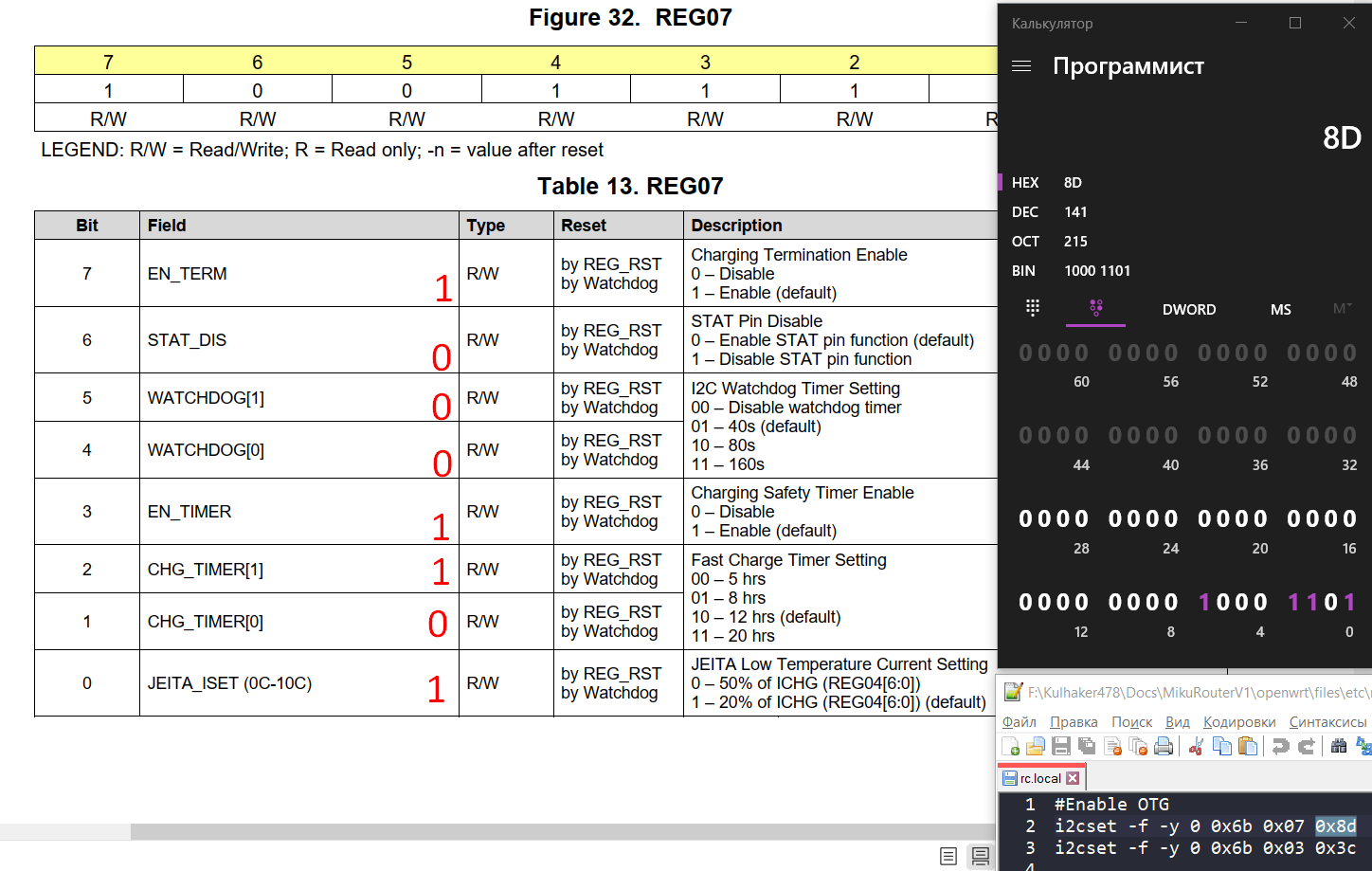Toggle bit 24 in the calculator bit keypad
Image resolution: width=1372 pixels, height=871 pixels.
(x=1172, y=518)
